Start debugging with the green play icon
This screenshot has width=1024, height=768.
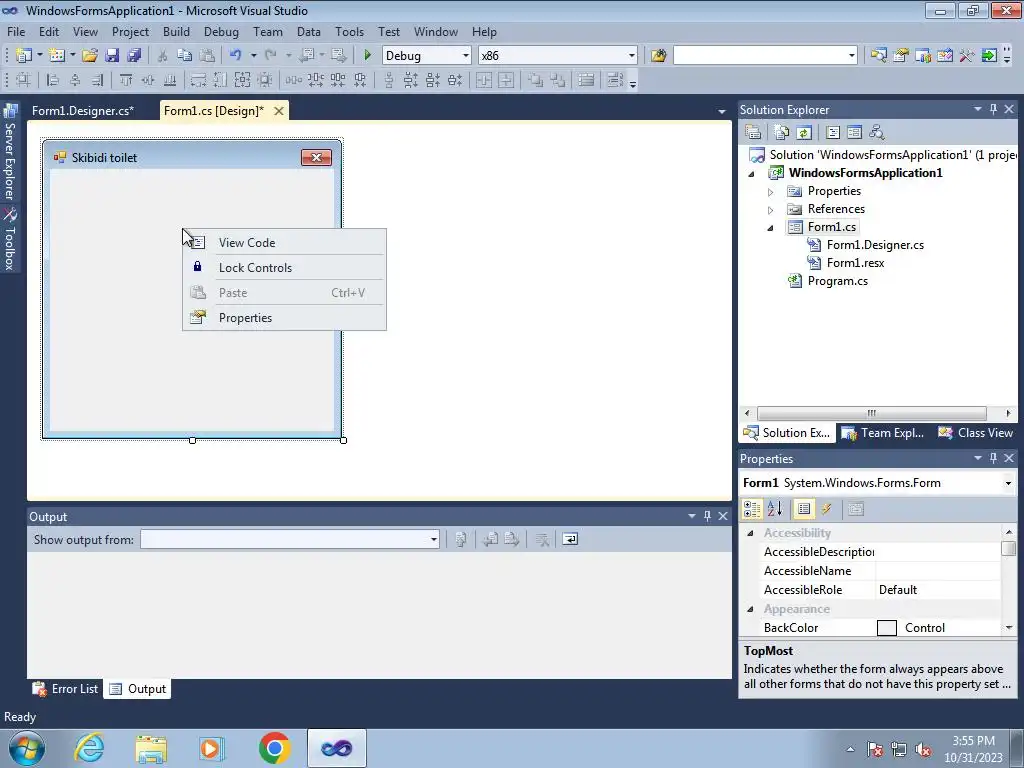click(367, 56)
